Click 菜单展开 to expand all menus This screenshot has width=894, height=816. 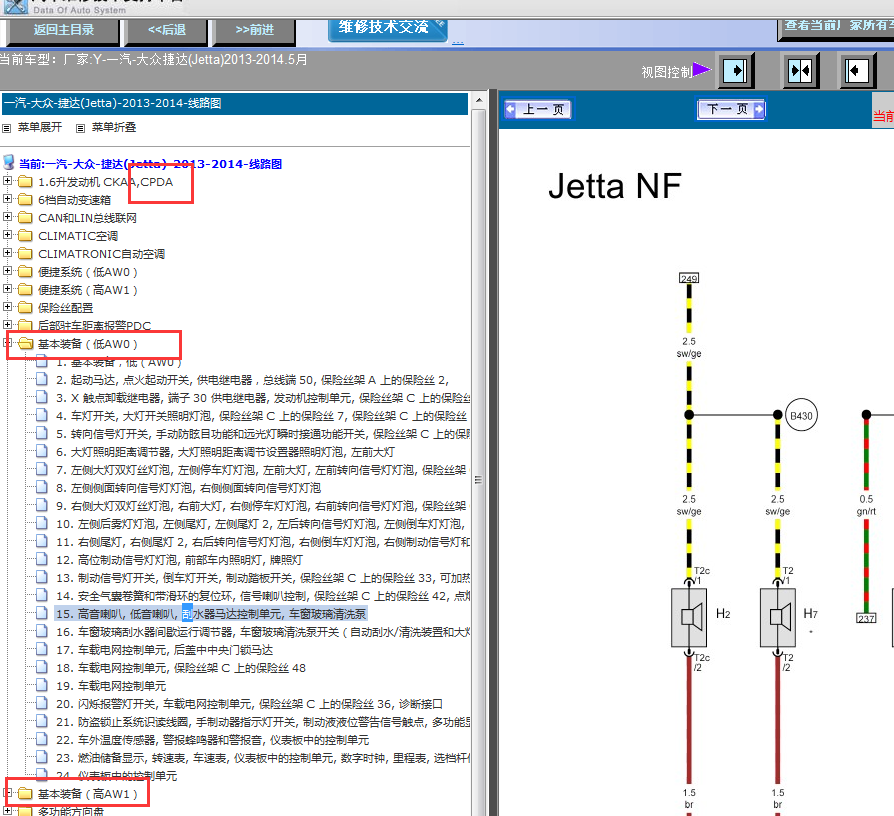point(39,127)
